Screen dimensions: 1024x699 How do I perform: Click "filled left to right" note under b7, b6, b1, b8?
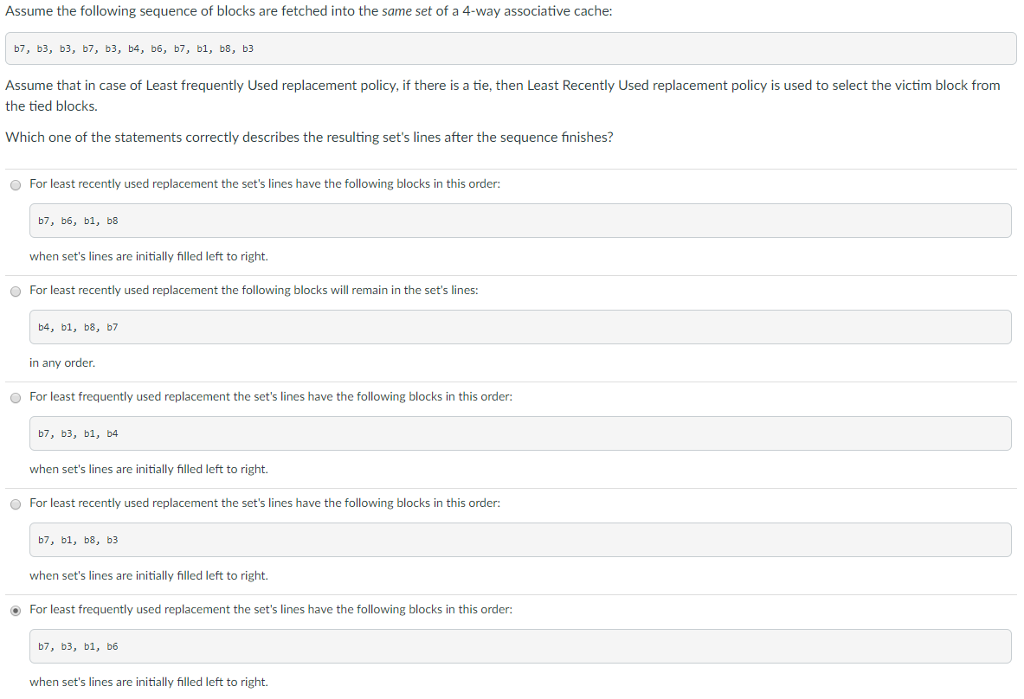tap(149, 257)
